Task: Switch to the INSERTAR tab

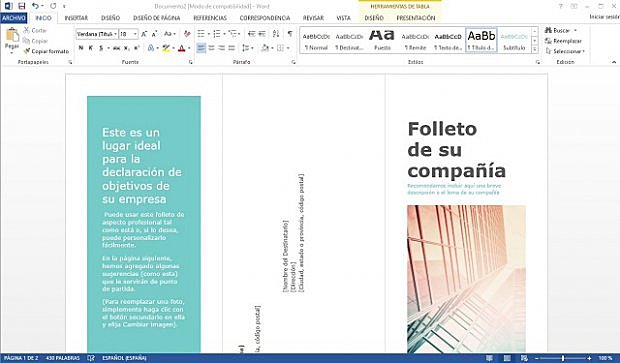Action: (x=76, y=18)
